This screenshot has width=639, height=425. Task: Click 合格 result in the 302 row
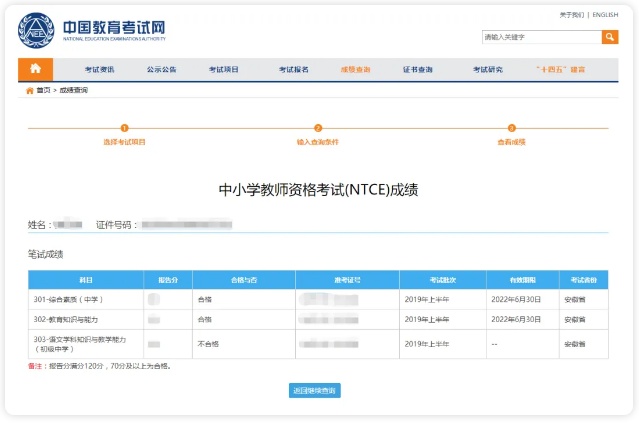click(x=205, y=319)
